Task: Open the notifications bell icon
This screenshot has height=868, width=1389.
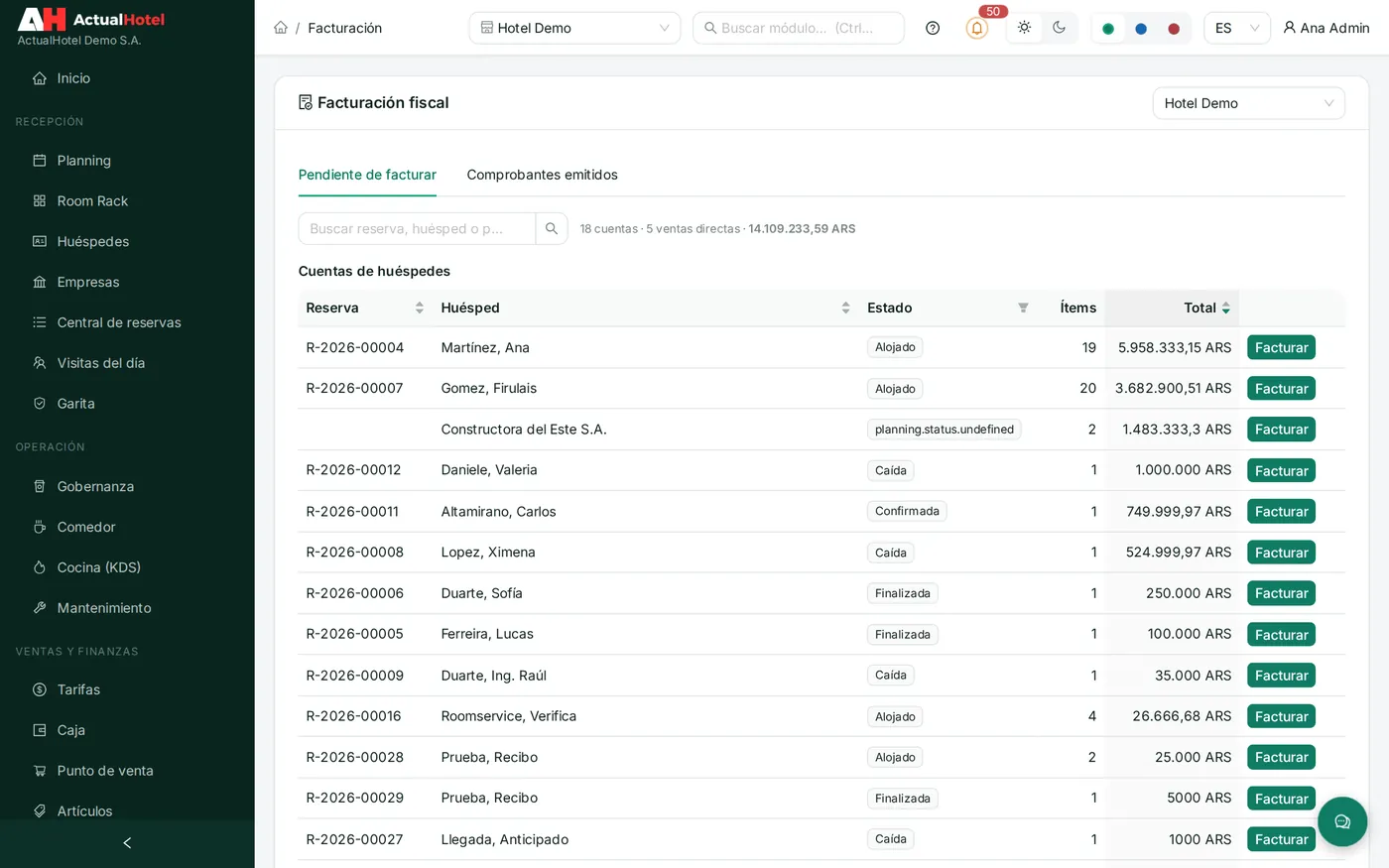Action: [x=976, y=28]
